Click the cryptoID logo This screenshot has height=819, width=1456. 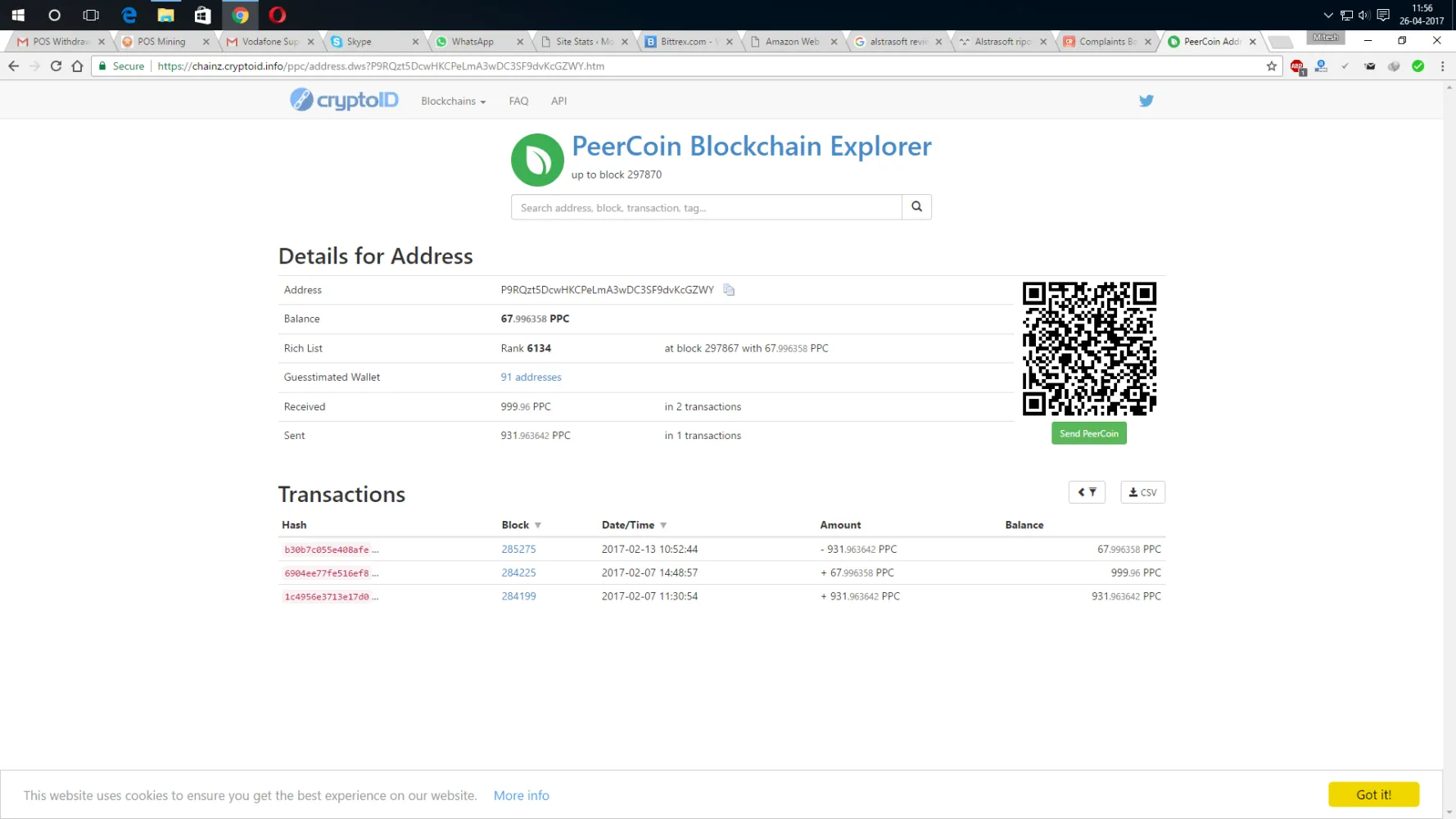(344, 100)
